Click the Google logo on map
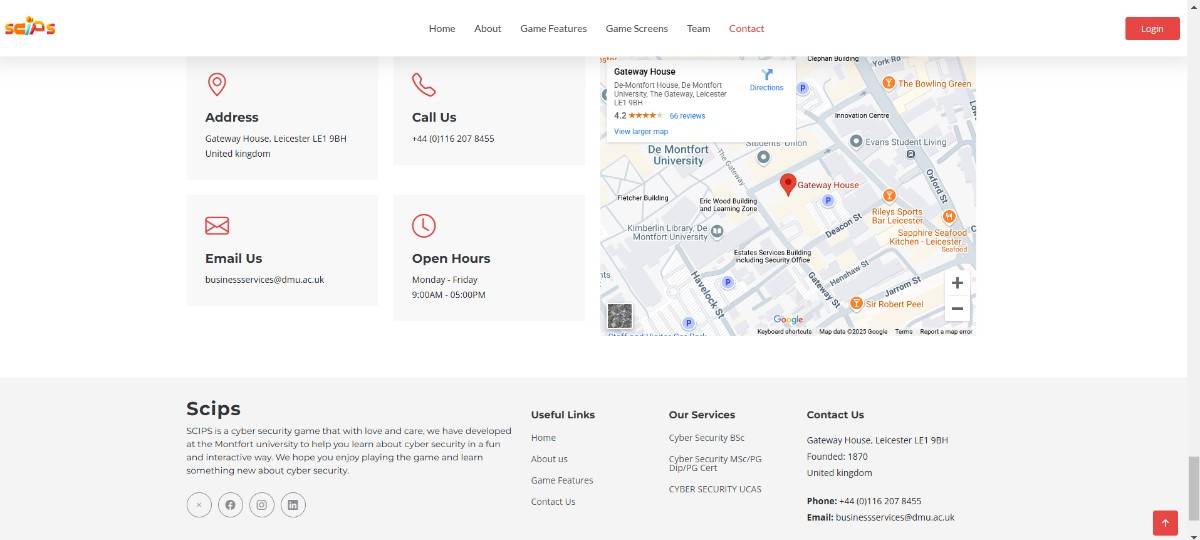The height and width of the screenshot is (540, 1200). (x=788, y=320)
